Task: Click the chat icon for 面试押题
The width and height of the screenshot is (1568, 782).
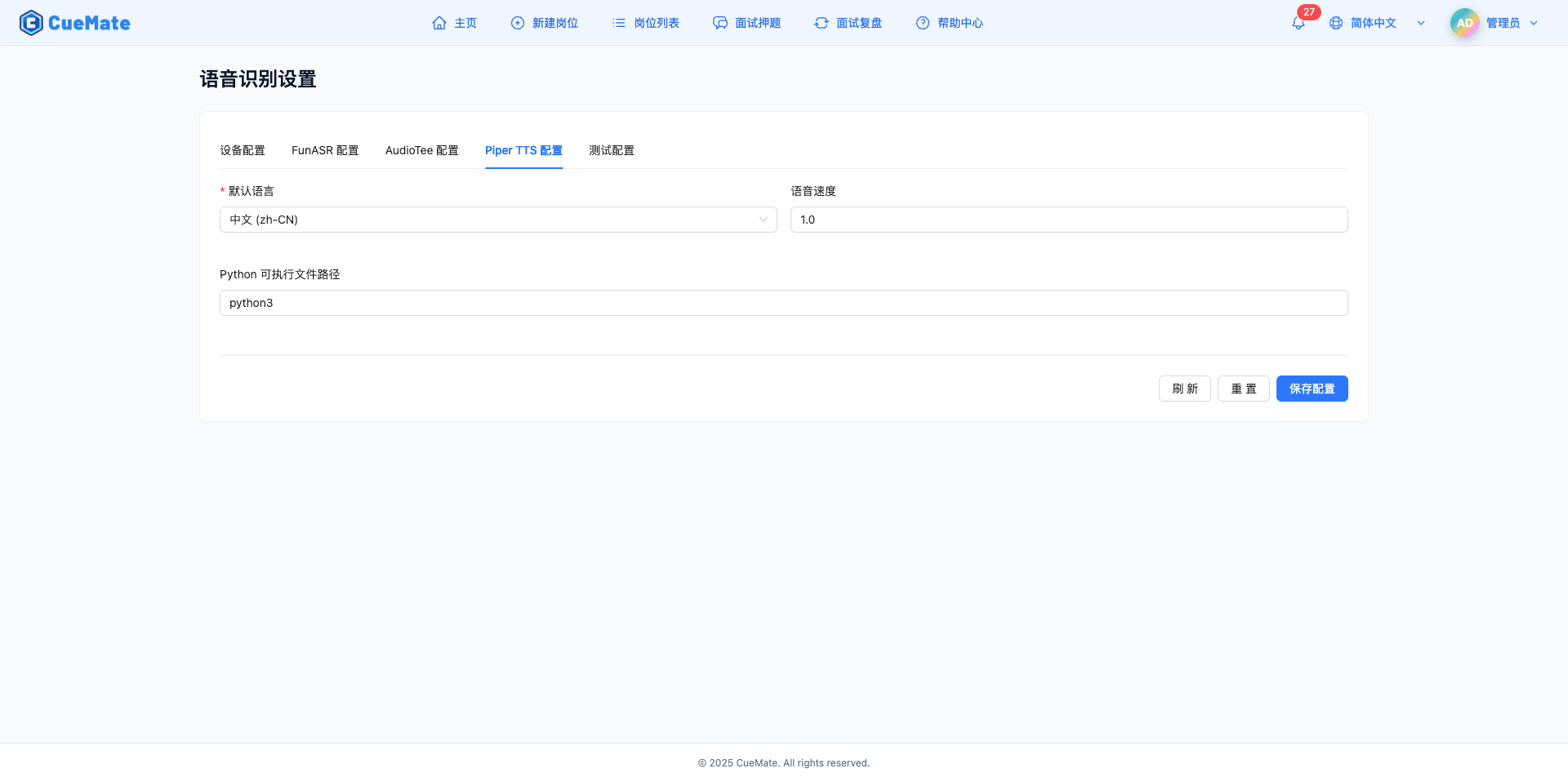Action: [x=720, y=23]
